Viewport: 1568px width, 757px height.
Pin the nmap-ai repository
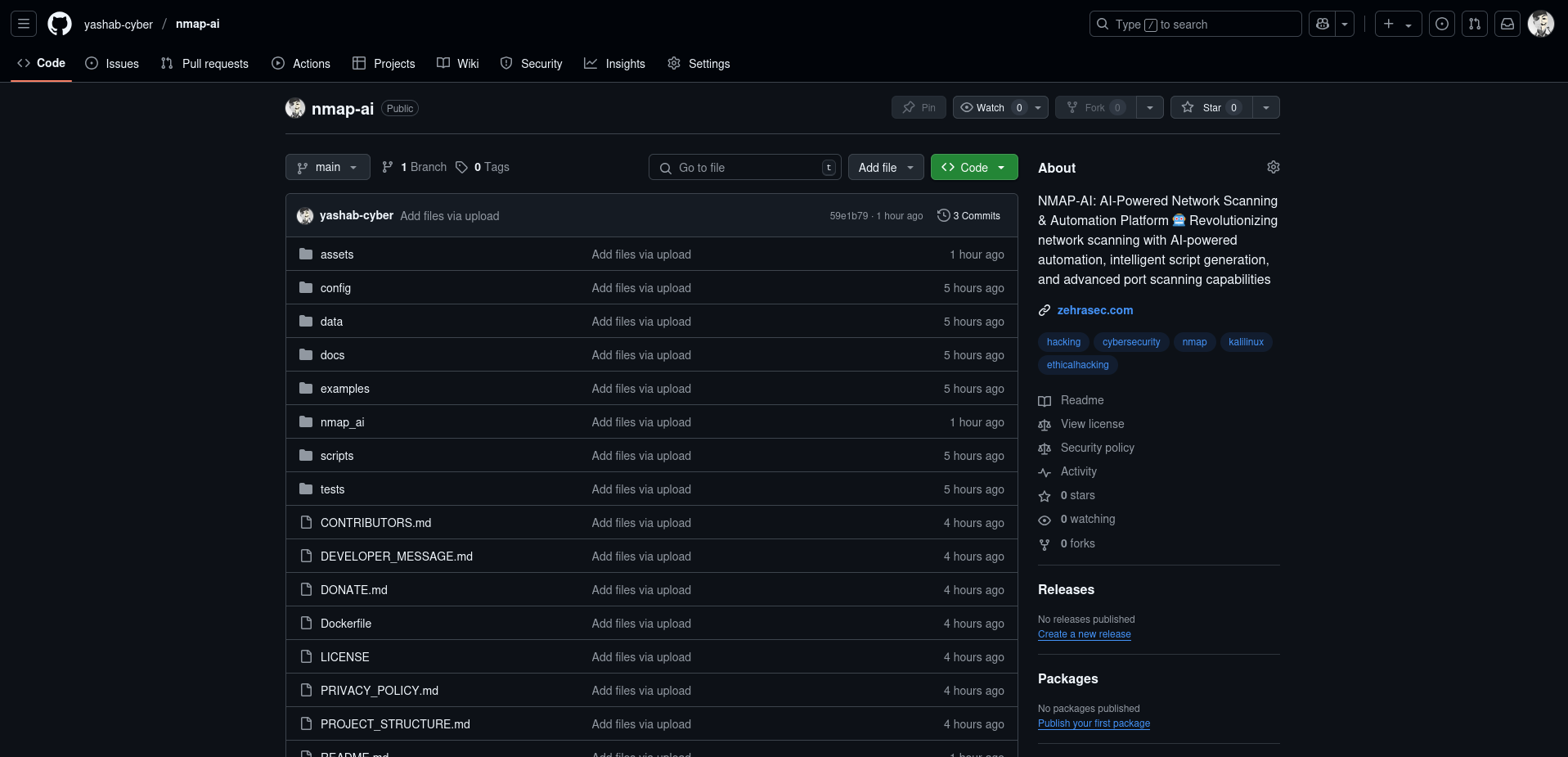919,108
